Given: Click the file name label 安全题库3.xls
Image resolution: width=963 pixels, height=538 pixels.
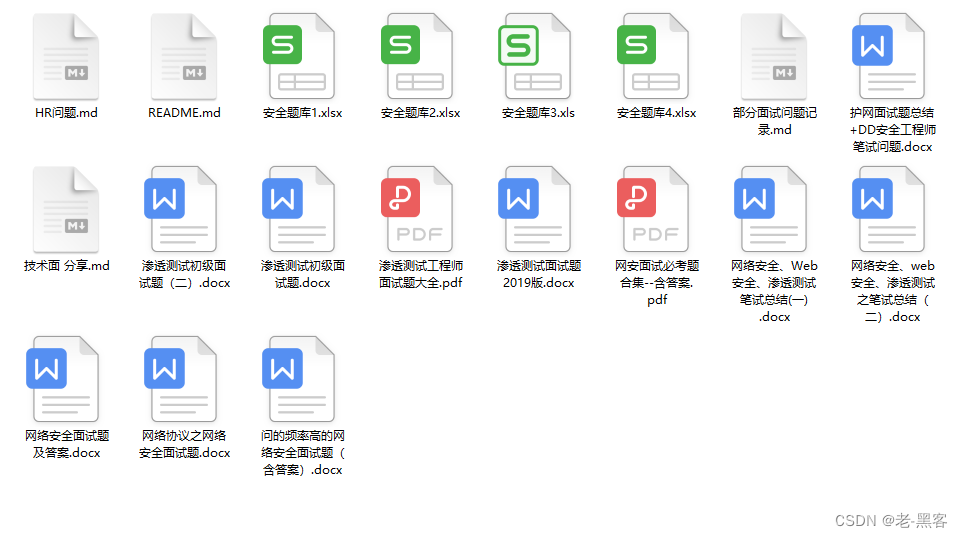Looking at the screenshot, I should pos(538,113).
